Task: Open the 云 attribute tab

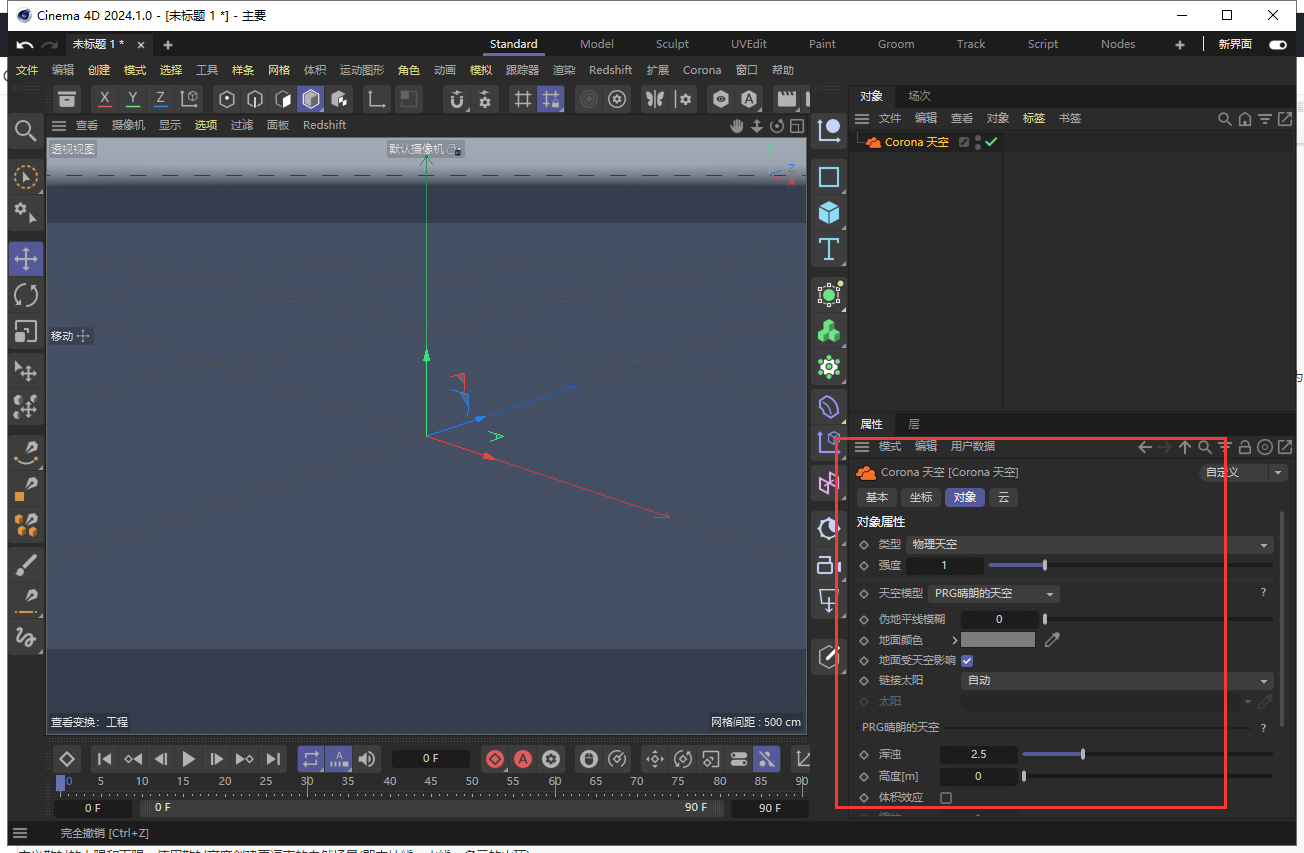Action: pos(1003,497)
